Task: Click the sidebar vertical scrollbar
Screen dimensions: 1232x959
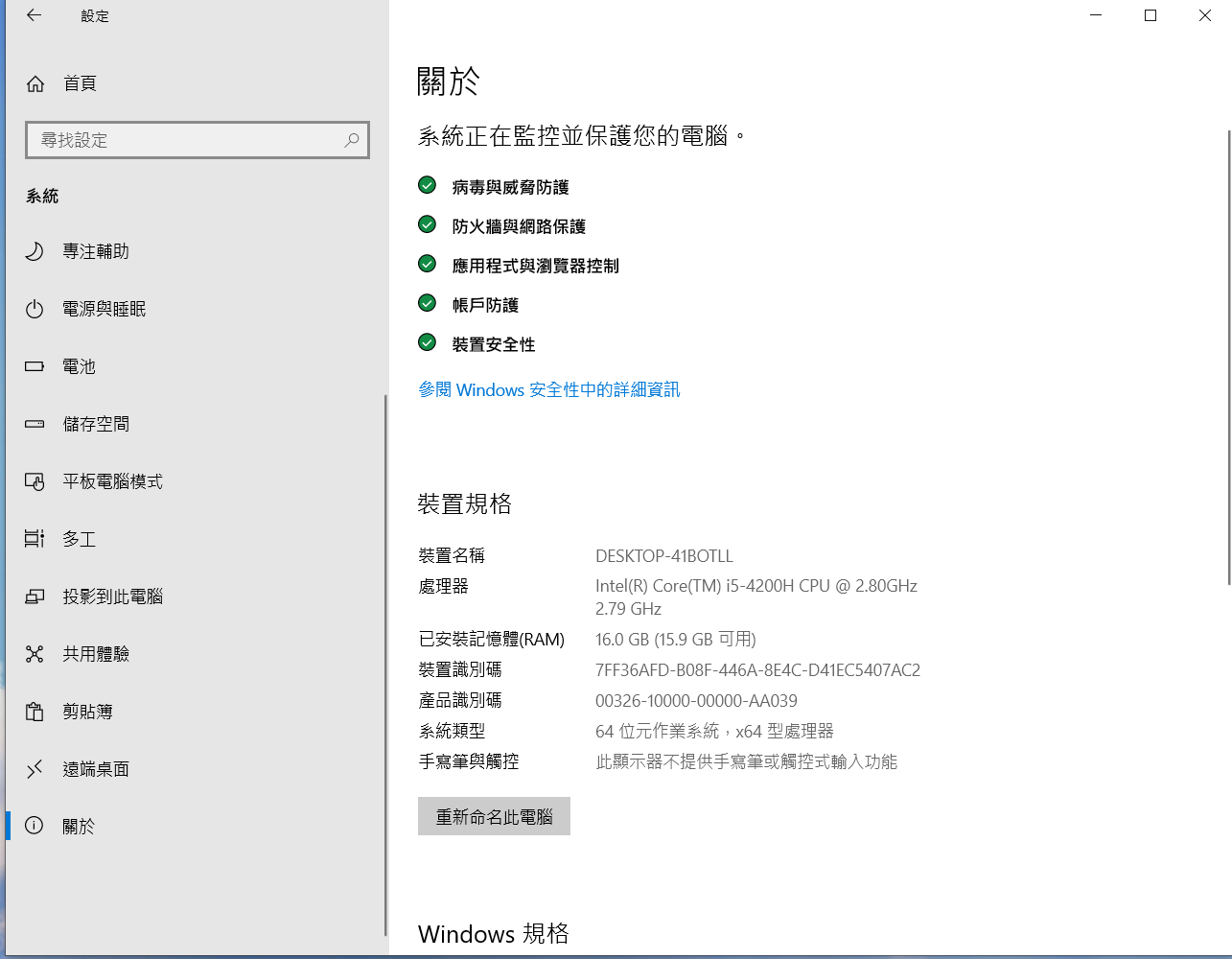Action: pyautogui.click(x=385, y=666)
